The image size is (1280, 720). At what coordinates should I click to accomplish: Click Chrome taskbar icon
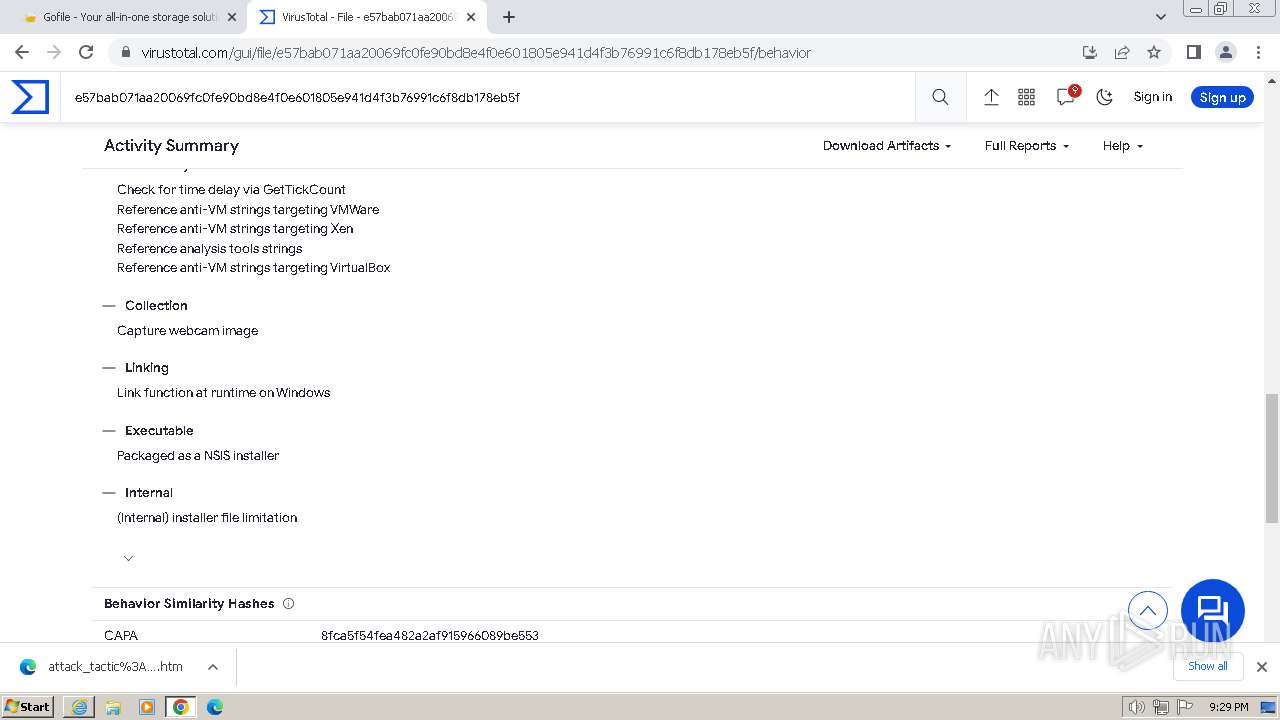tap(181, 707)
